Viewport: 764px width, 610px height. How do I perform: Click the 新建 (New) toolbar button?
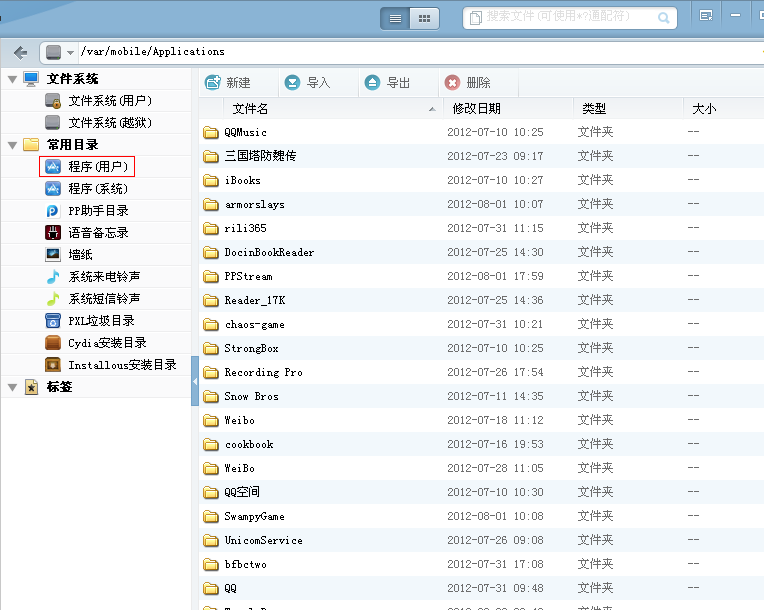coord(227,83)
